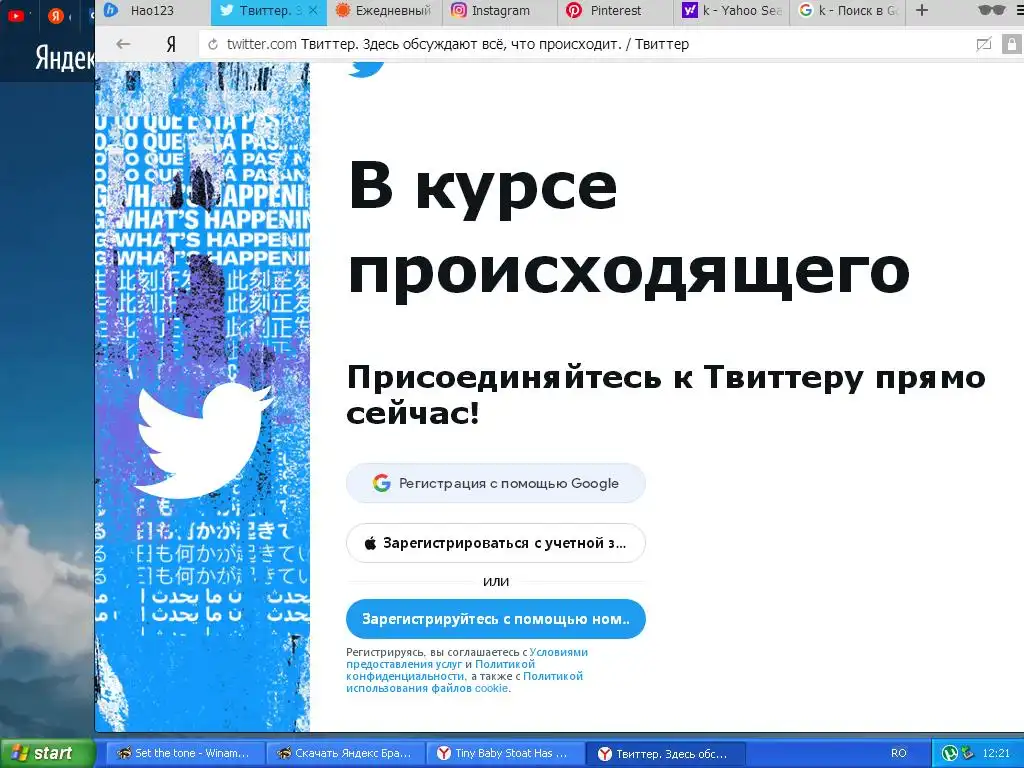Open the Ежедневный tab

tap(383, 11)
